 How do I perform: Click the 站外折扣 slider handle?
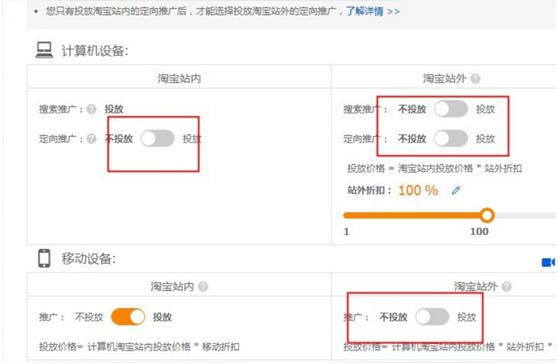pyautogui.click(x=487, y=215)
